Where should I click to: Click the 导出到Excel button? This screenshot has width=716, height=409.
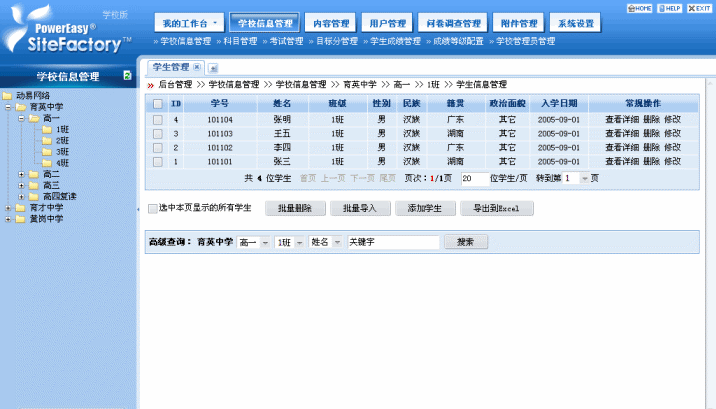(497, 209)
